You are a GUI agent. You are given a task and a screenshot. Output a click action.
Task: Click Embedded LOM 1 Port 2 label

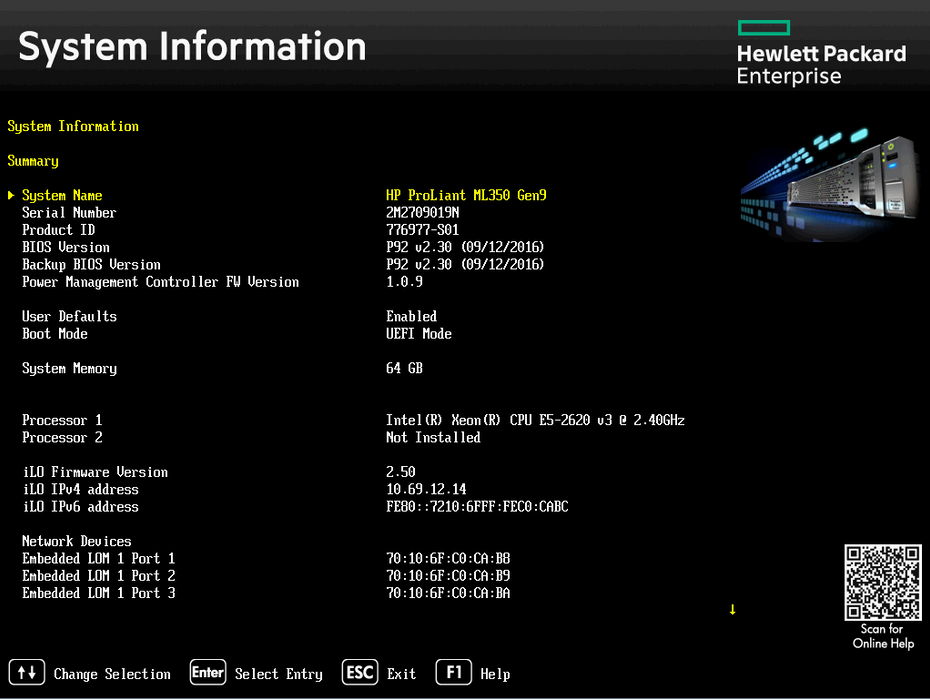tap(98, 575)
